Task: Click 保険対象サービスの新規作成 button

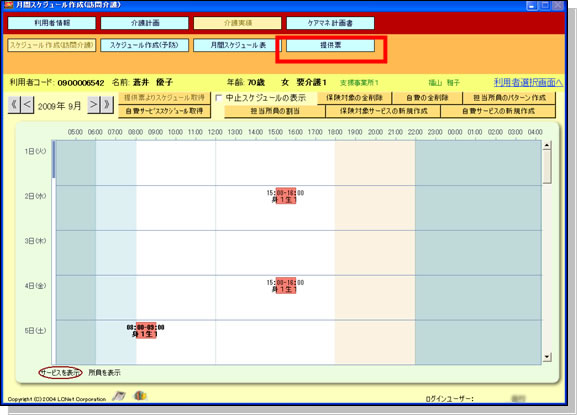Action: pyautogui.click(x=383, y=111)
